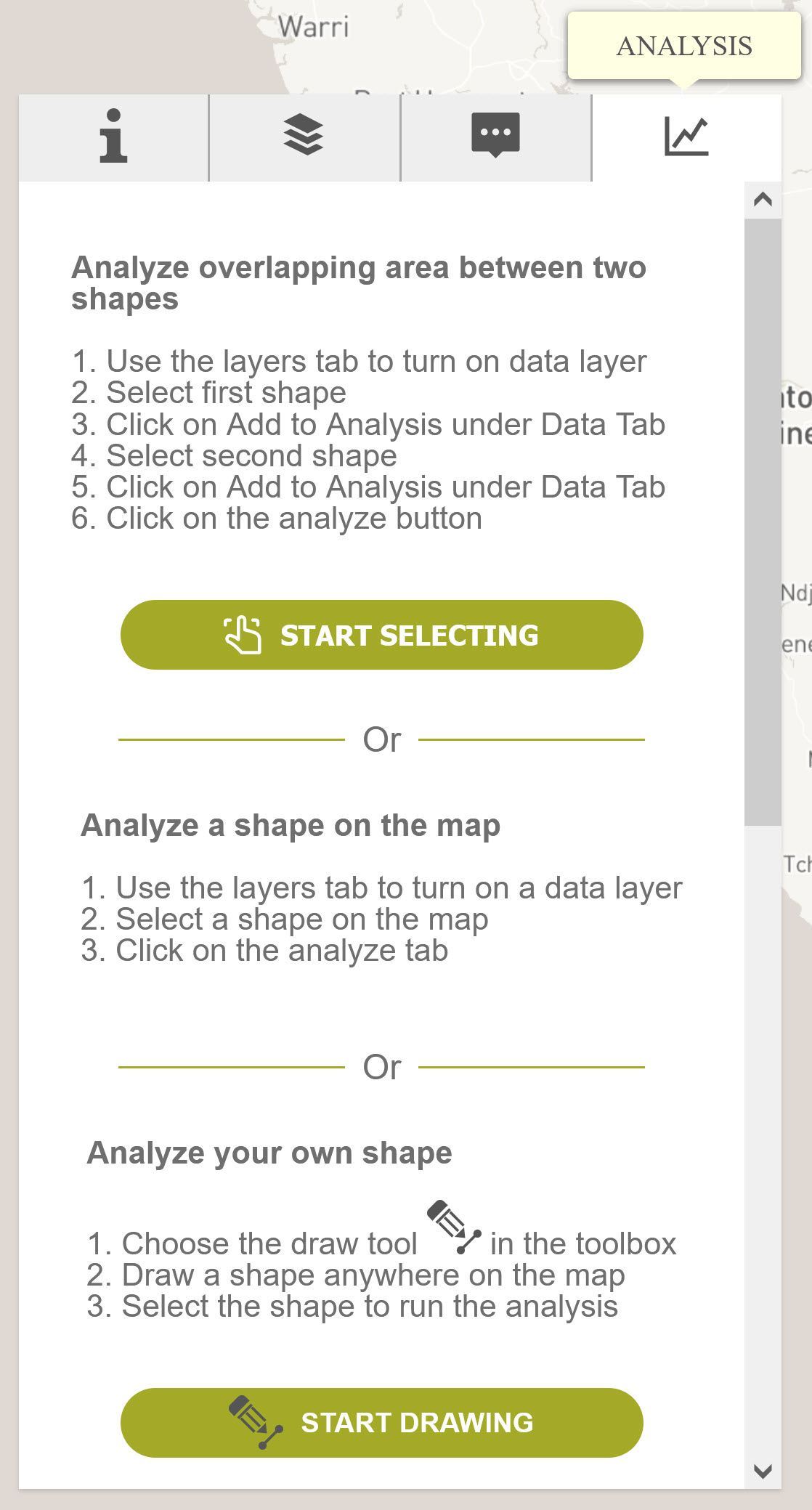Click the heading 'Analyze a shape on the map'
The width and height of the screenshot is (812, 1510).
[x=292, y=826]
